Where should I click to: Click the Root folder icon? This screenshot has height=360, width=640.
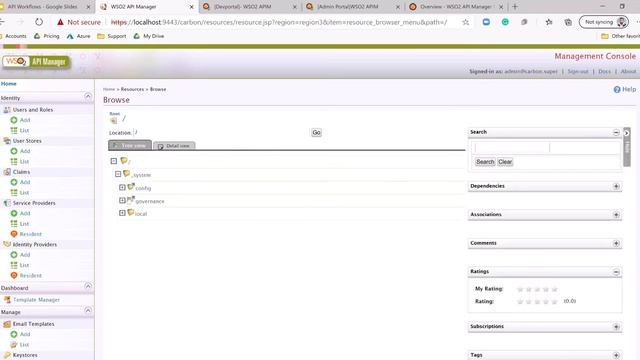tap(113, 120)
